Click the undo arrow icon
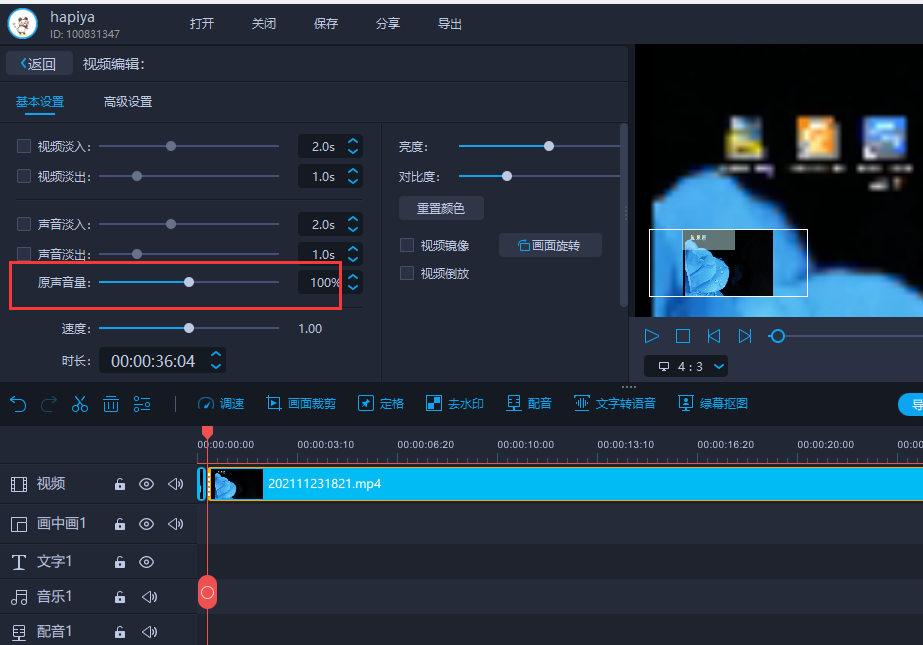This screenshot has height=645, width=923. click(x=17, y=403)
